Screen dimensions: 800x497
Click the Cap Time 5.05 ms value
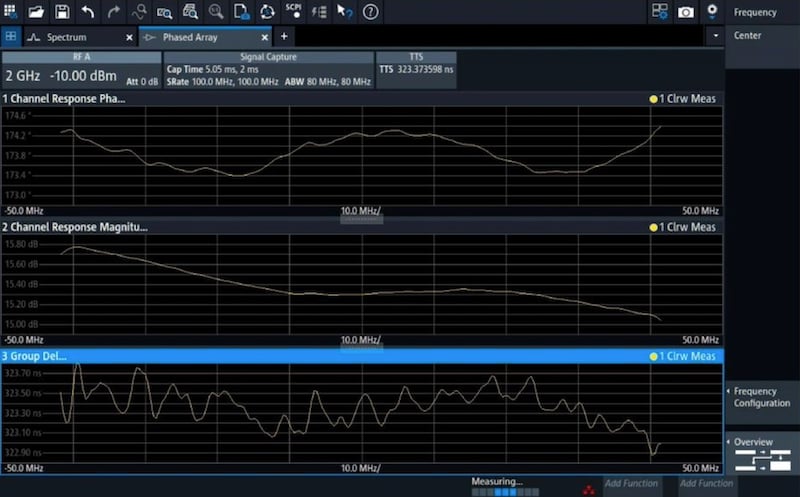coord(213,69)
